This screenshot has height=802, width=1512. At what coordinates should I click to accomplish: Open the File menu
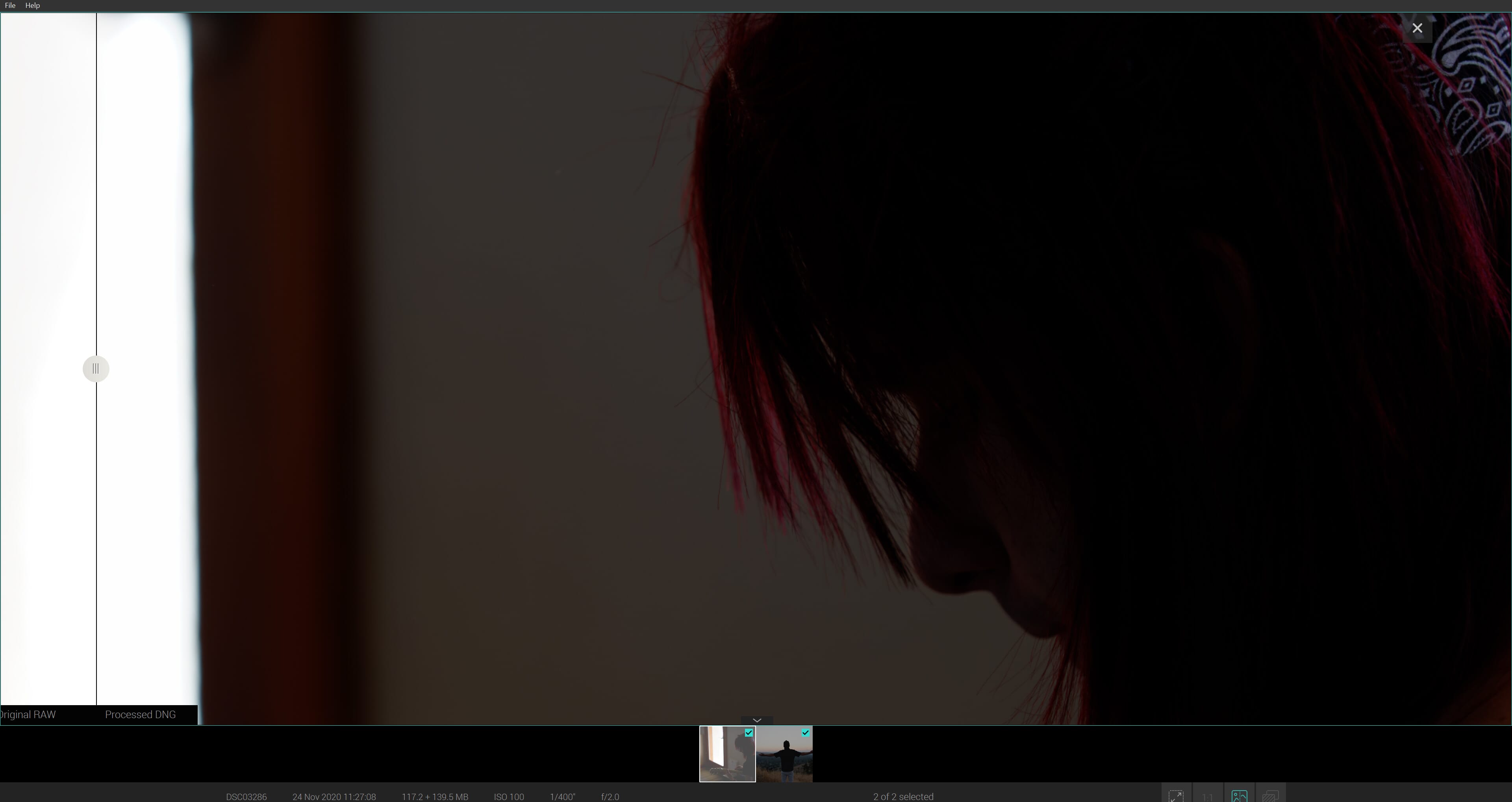coord(10,5)
